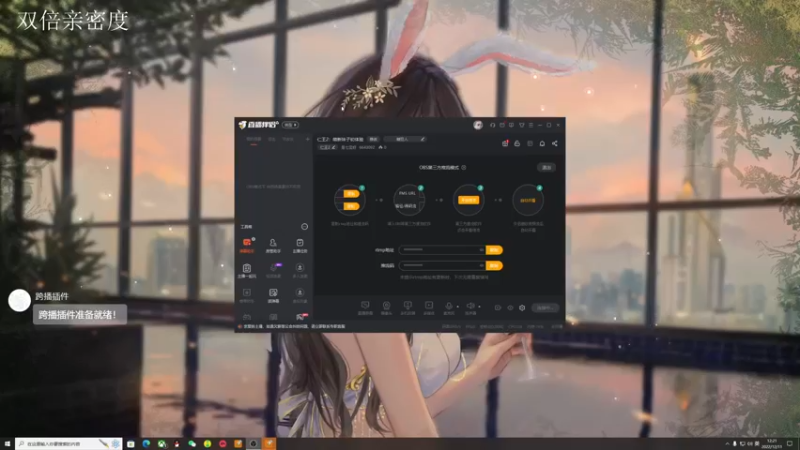Expand the microphone device dropdown arrow

click(x=457, y=307)
